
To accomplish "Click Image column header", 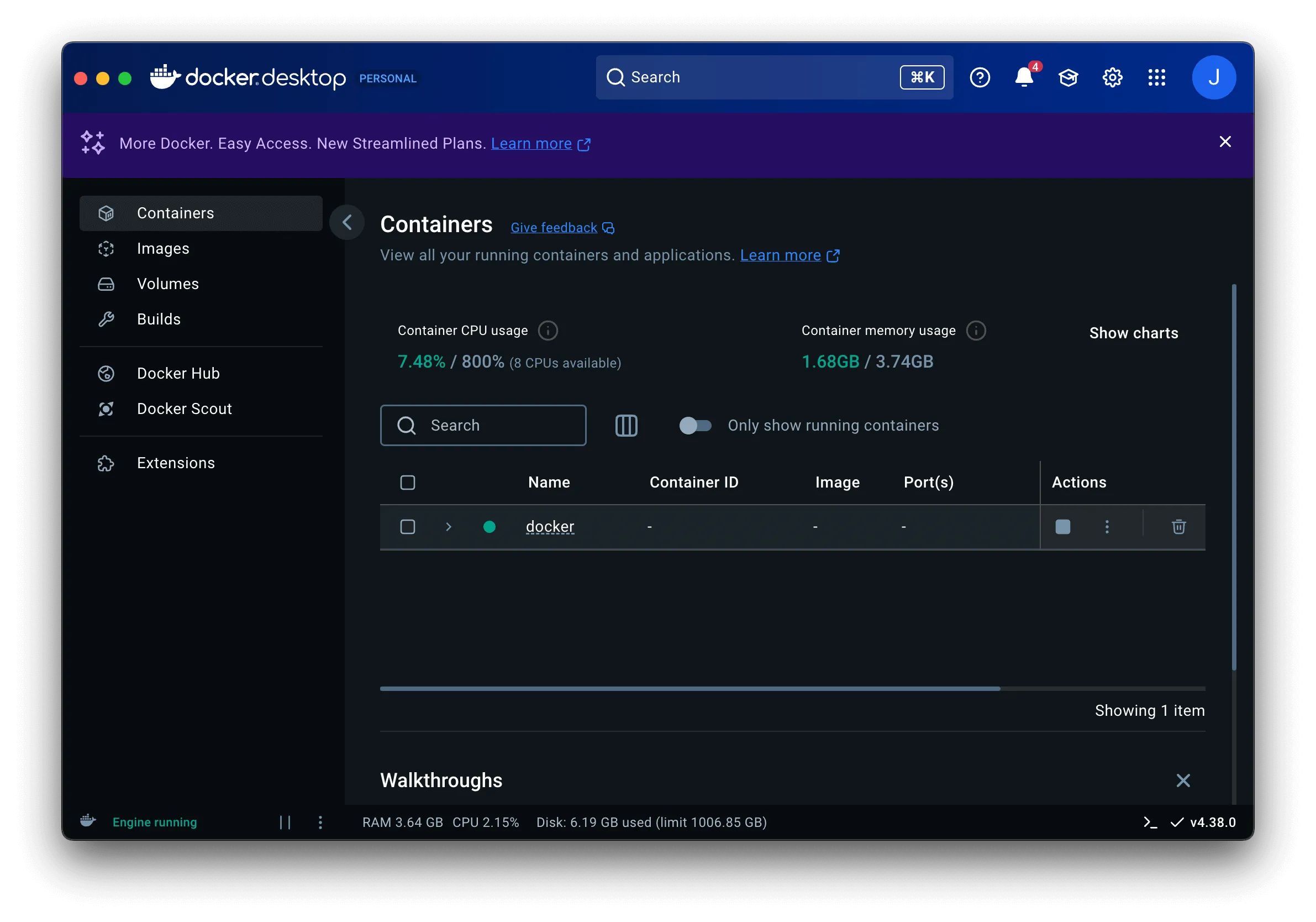I will pos(838,483).
